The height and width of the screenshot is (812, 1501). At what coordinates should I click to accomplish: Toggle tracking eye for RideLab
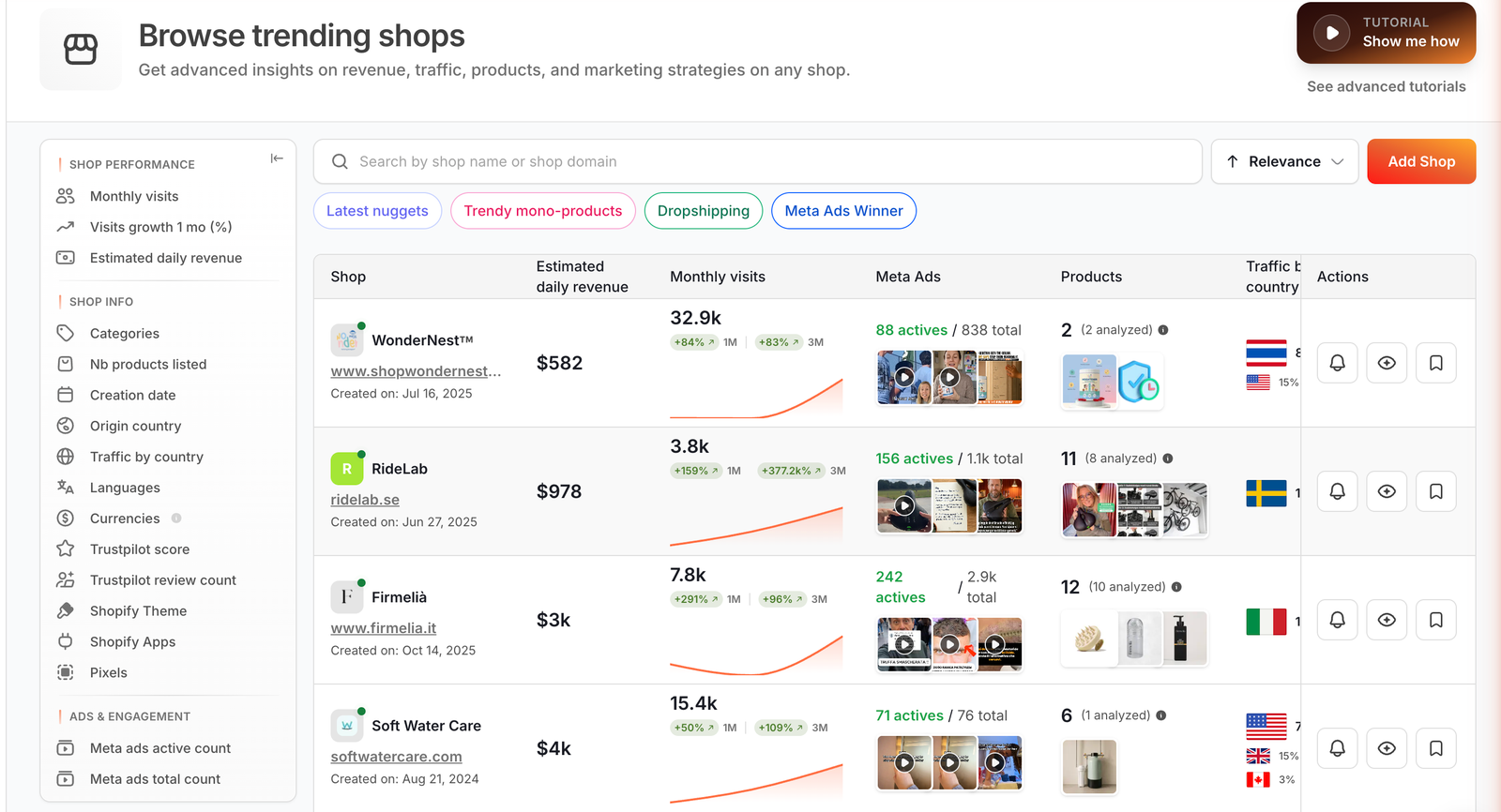1387,491
